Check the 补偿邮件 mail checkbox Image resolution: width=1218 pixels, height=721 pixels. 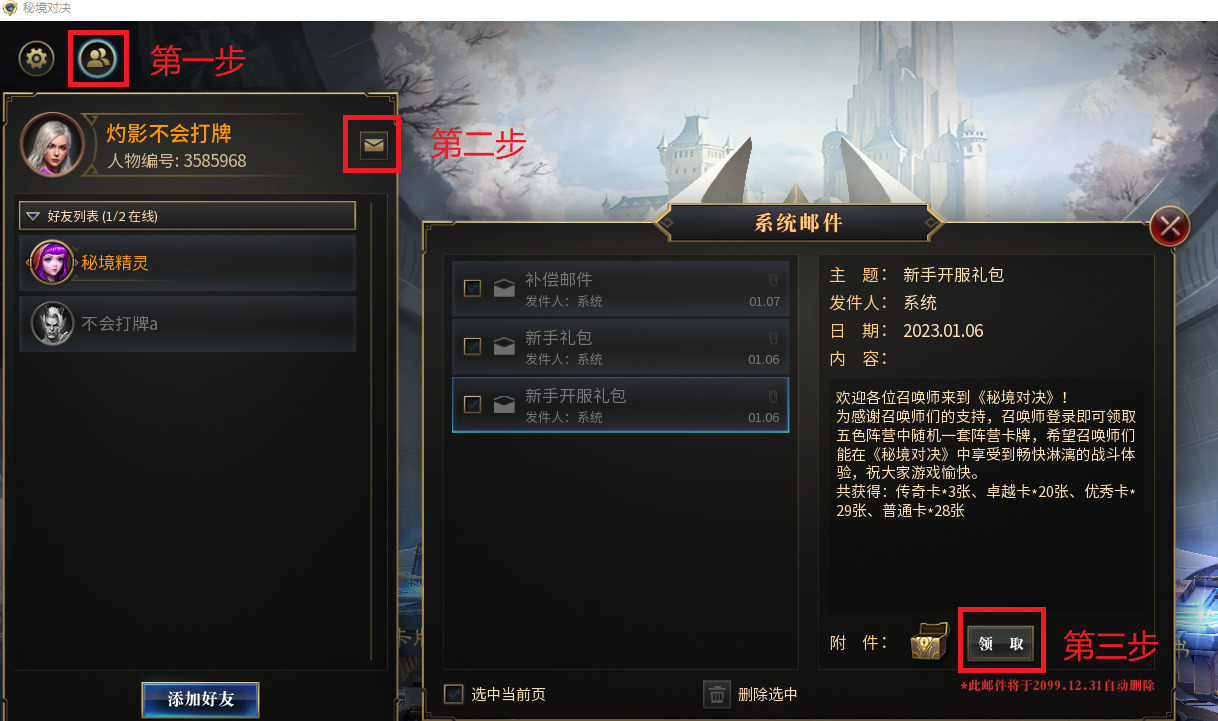(x=473, y=289)
